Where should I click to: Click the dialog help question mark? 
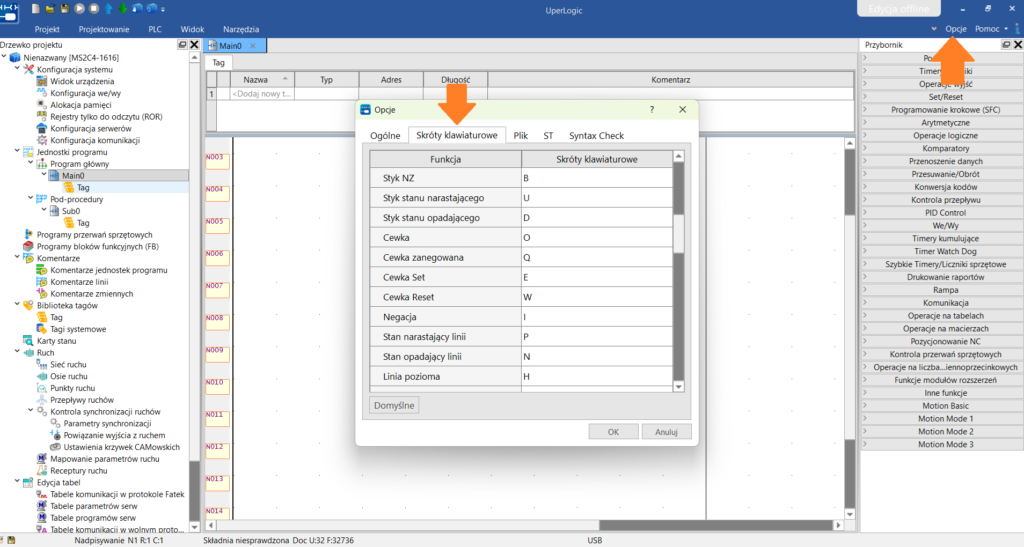[x=652, y=110]
